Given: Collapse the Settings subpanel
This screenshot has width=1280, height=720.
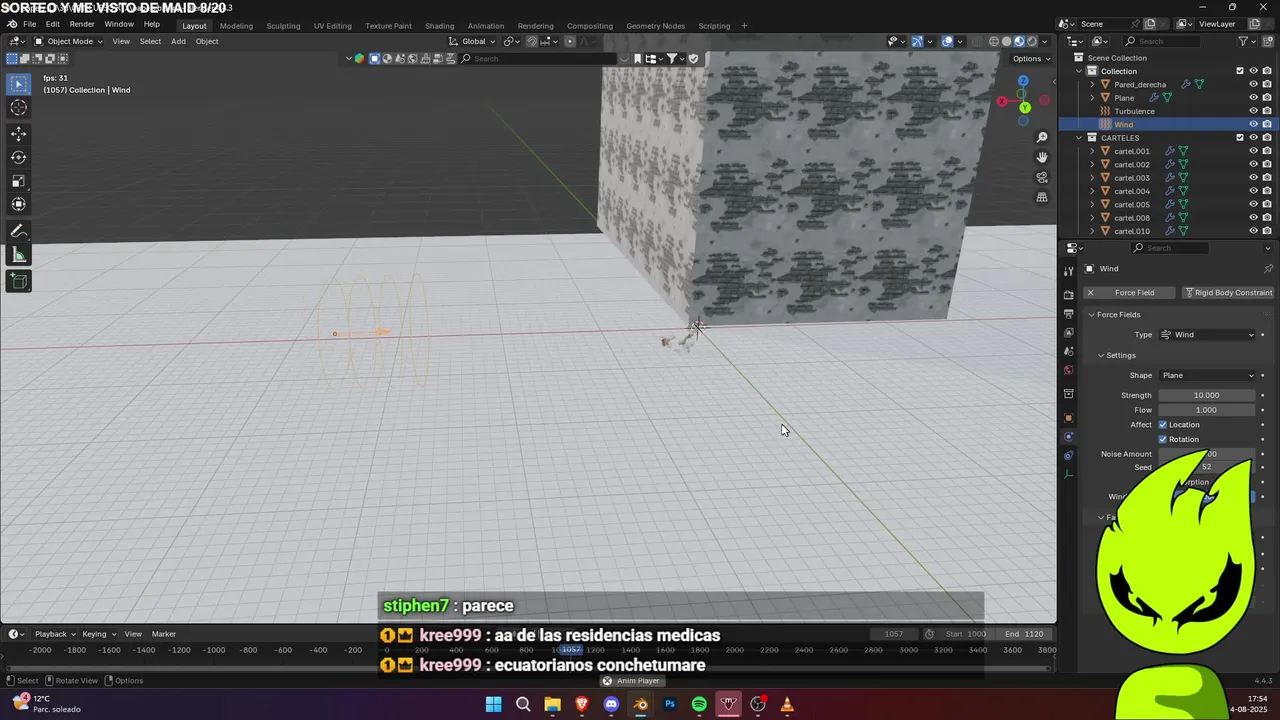Looking at the screenshot, I should click(x=1101, y=355).
